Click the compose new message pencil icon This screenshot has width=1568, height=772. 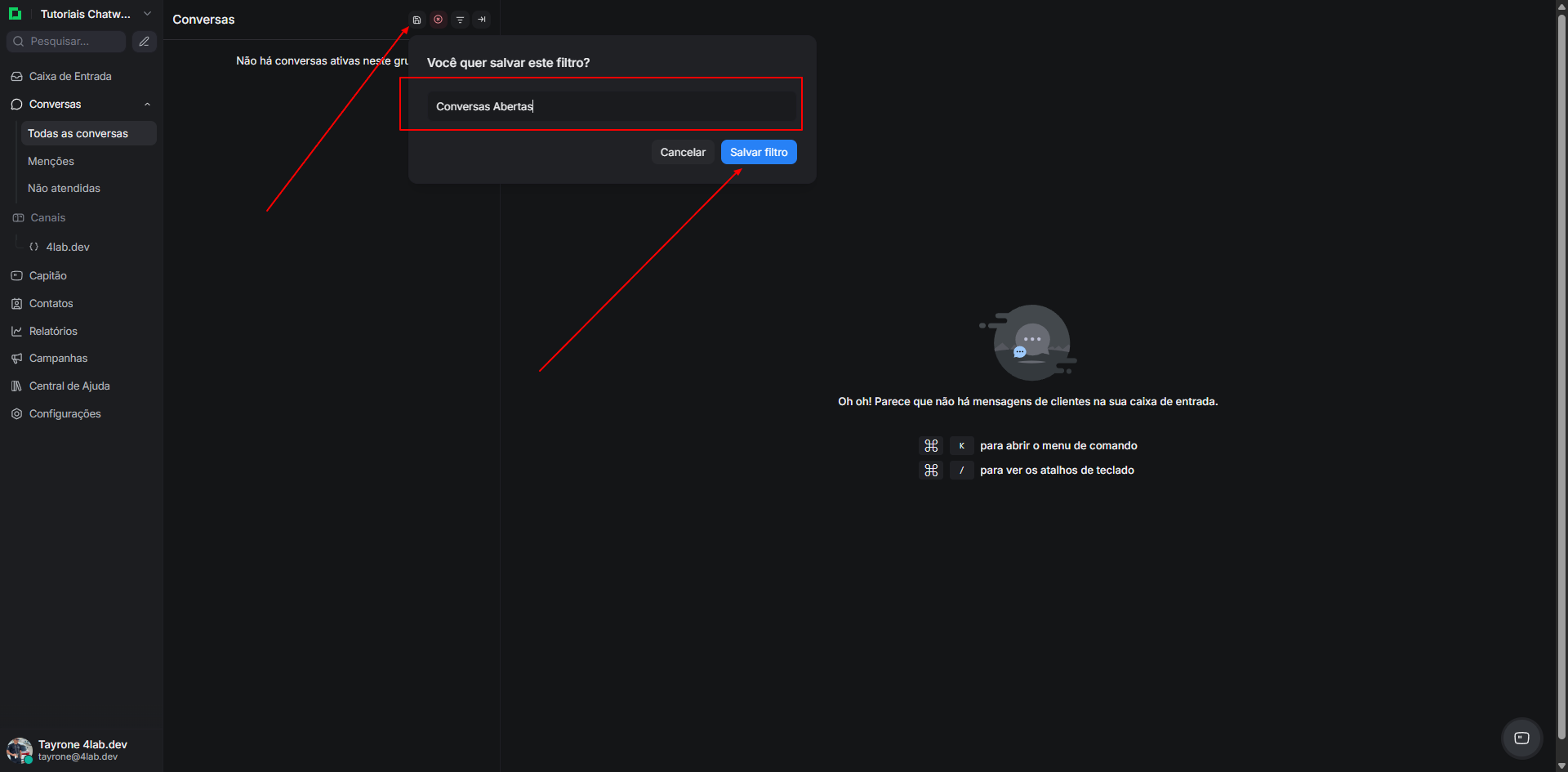(145, 42)
